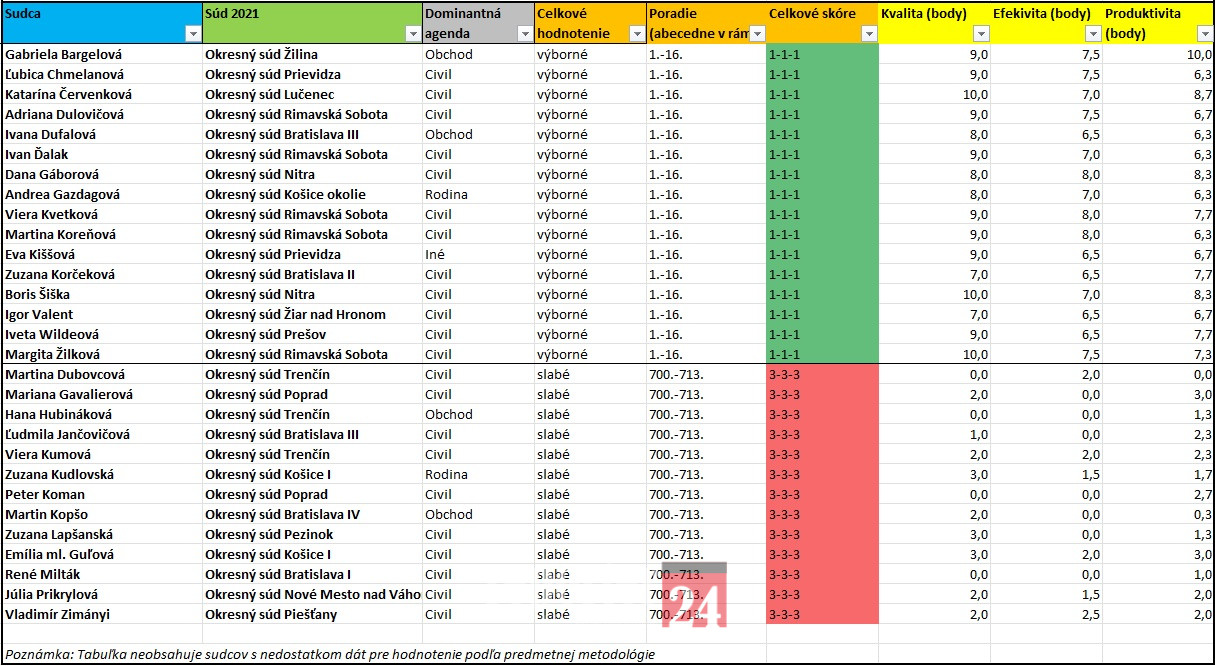The width and height of the screenshot is (1215, 666).
Task: Select red 3-3-3 cell in Peter Koman row
Action: coord(822,494)
